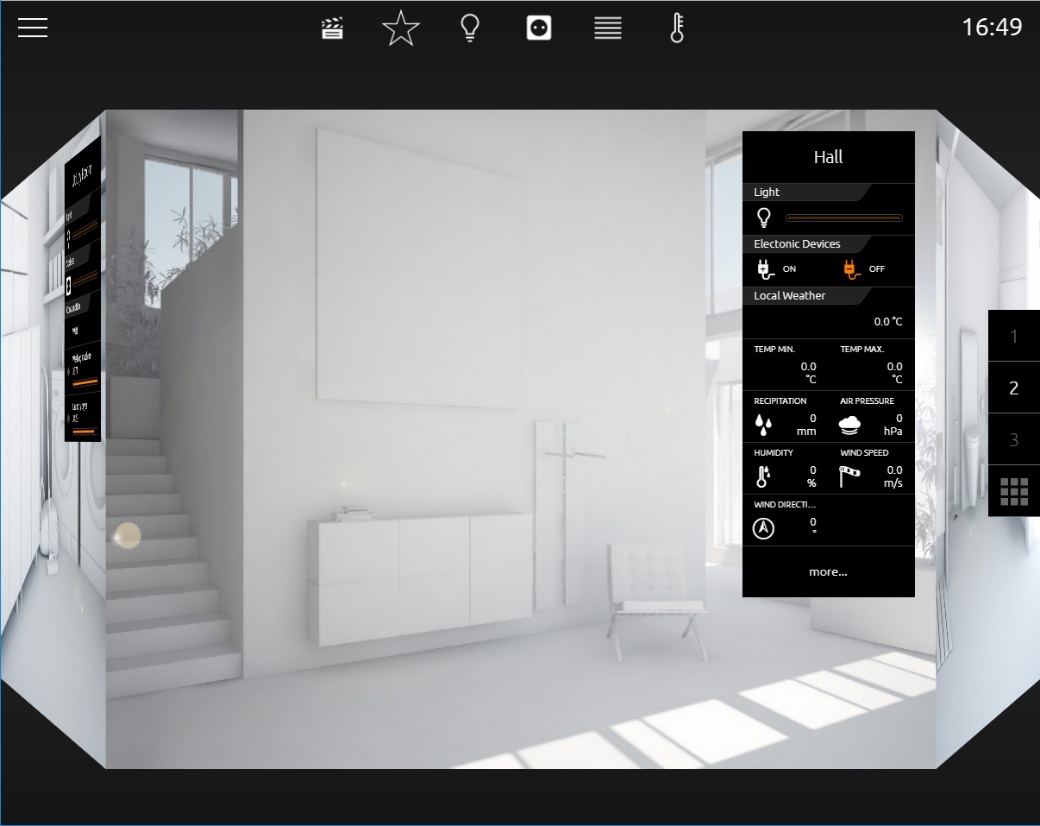Toggle the Hall light bulb

(x=764, y=218)
